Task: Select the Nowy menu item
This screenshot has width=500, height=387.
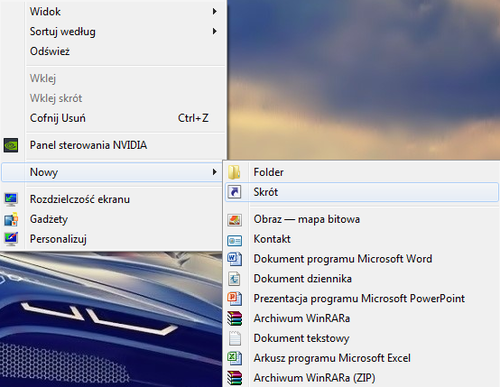Action: point(112,172)
